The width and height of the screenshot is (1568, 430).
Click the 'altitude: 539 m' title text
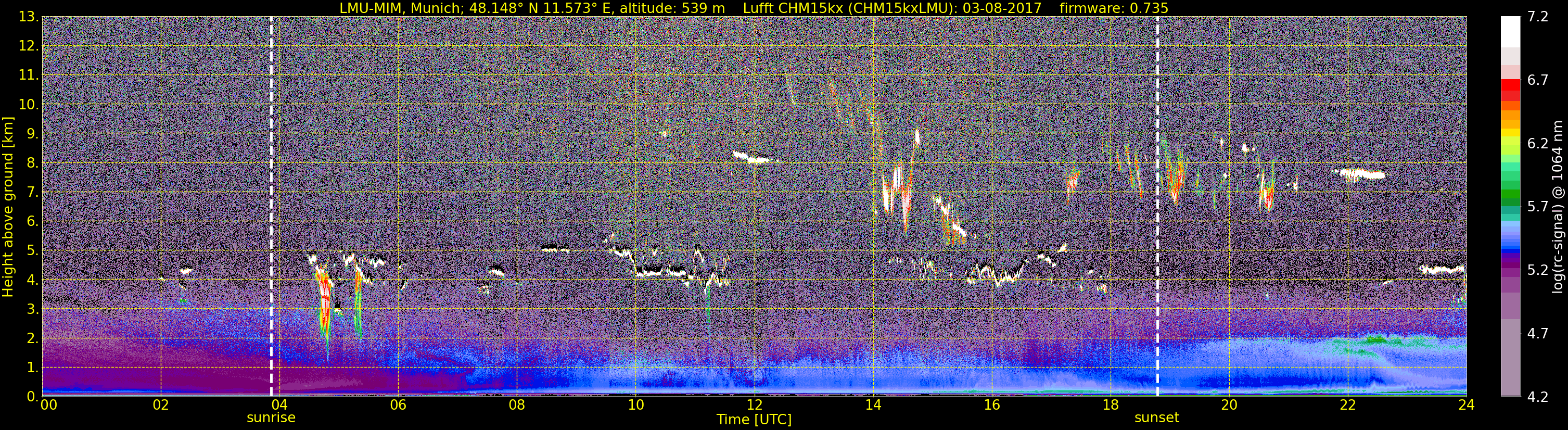[672, 8]
